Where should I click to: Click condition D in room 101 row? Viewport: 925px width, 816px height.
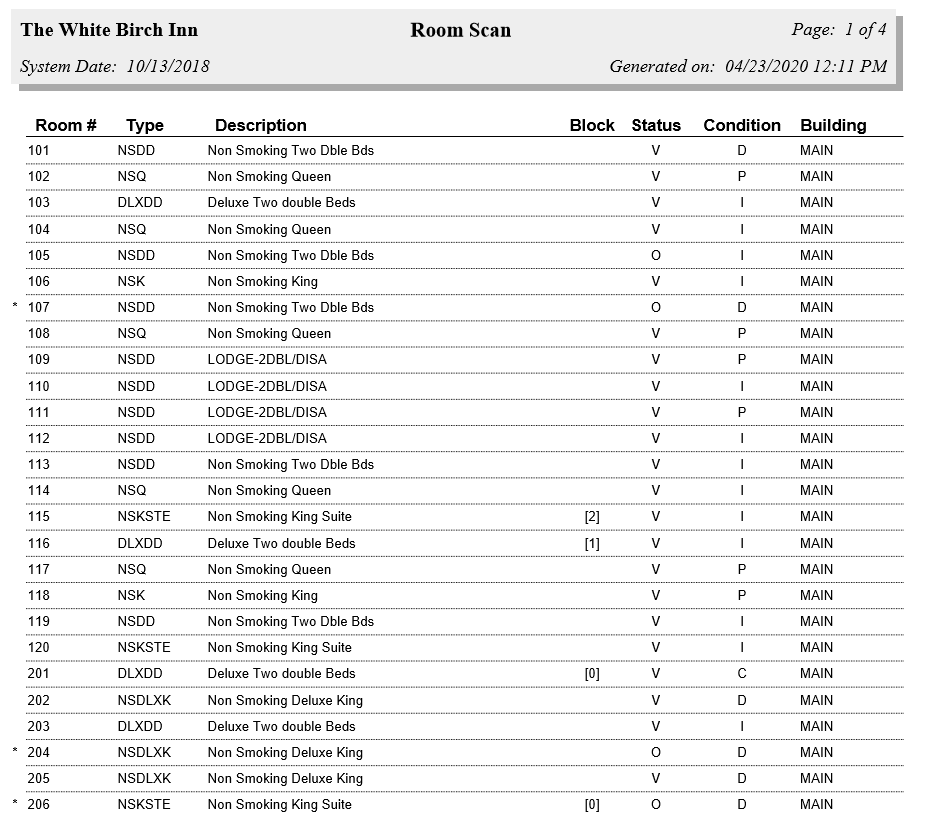click(x=742, y=150)
